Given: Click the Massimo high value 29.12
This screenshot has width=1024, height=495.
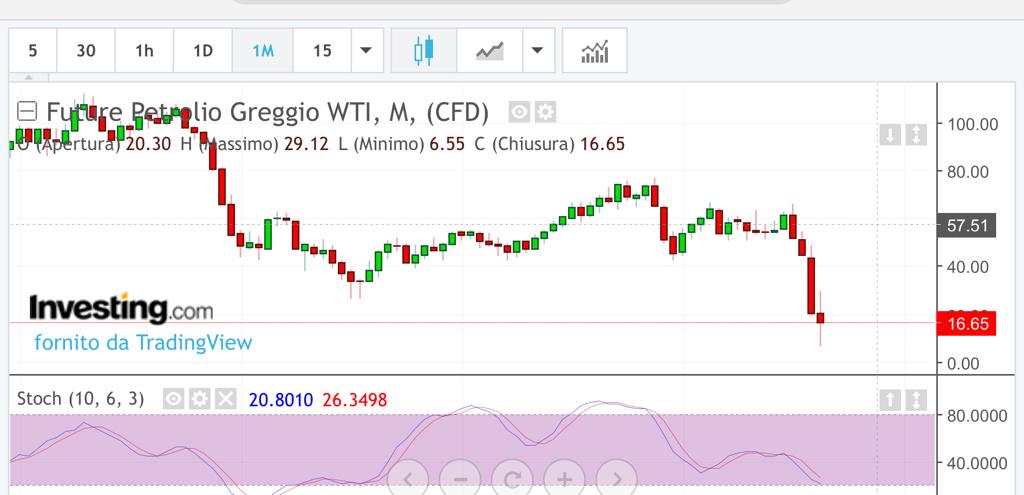Looking at the screenshot, I should [x=306, y=144].
